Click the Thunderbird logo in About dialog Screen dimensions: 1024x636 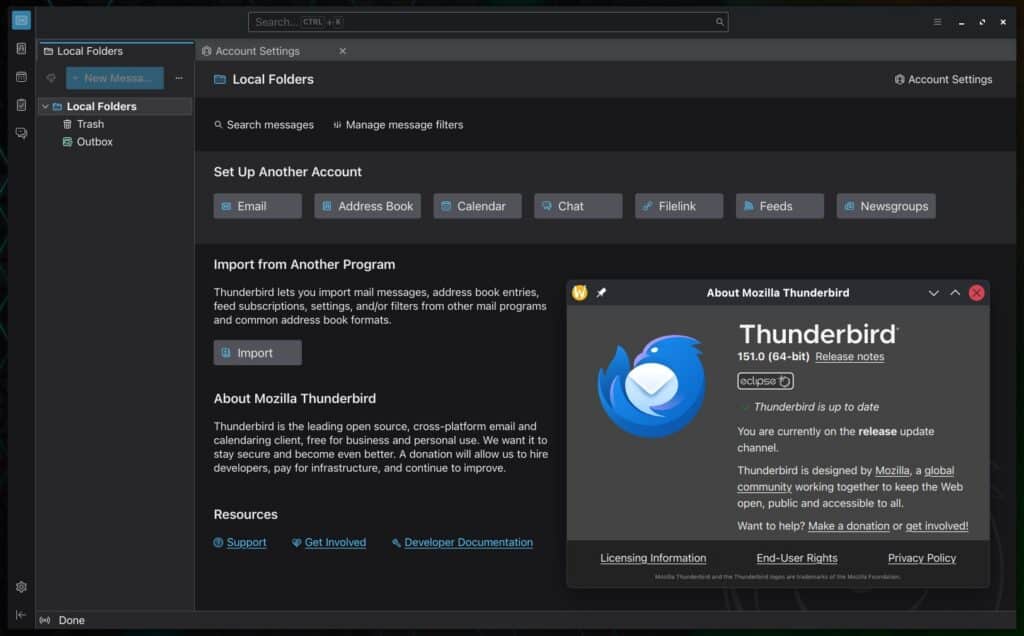(x=652, y=385)
